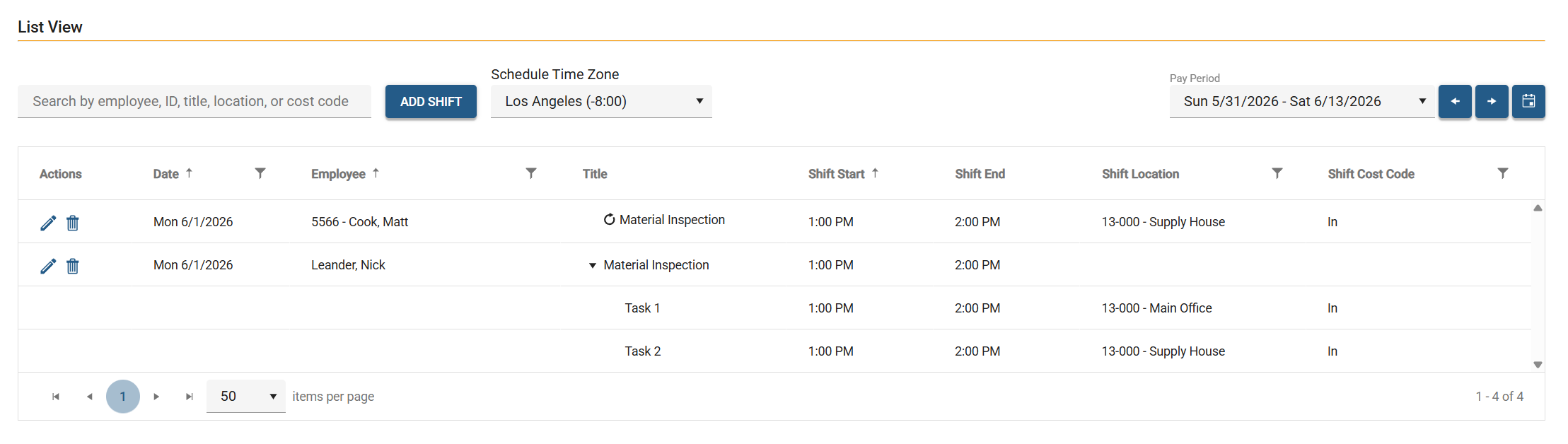1568x444 pixels.
Task: Open the Pay Period dropdown
Action: coord(1302,101)
